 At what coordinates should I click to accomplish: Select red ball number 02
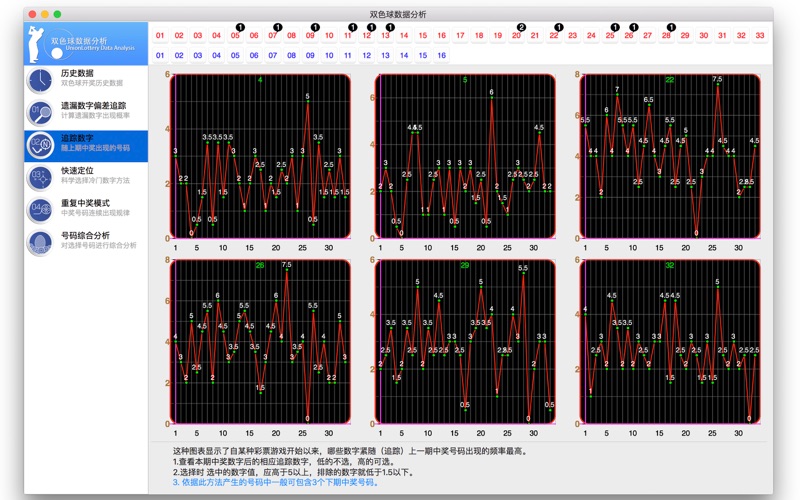179,36
